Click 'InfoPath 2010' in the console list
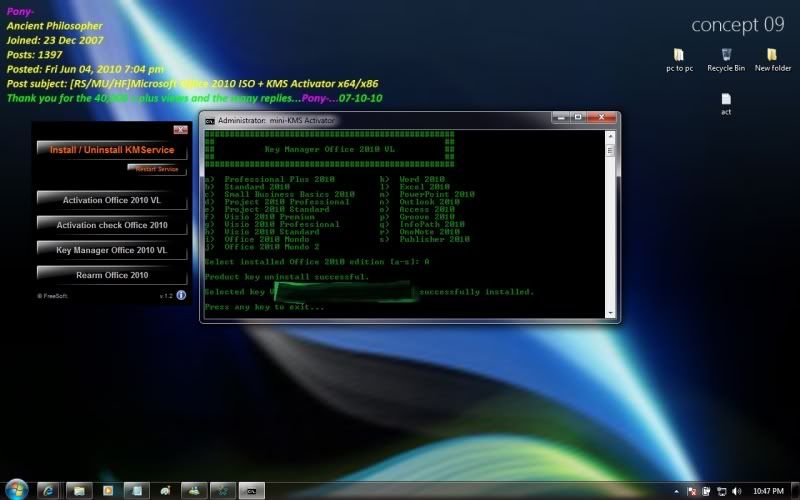 [432, 224]
